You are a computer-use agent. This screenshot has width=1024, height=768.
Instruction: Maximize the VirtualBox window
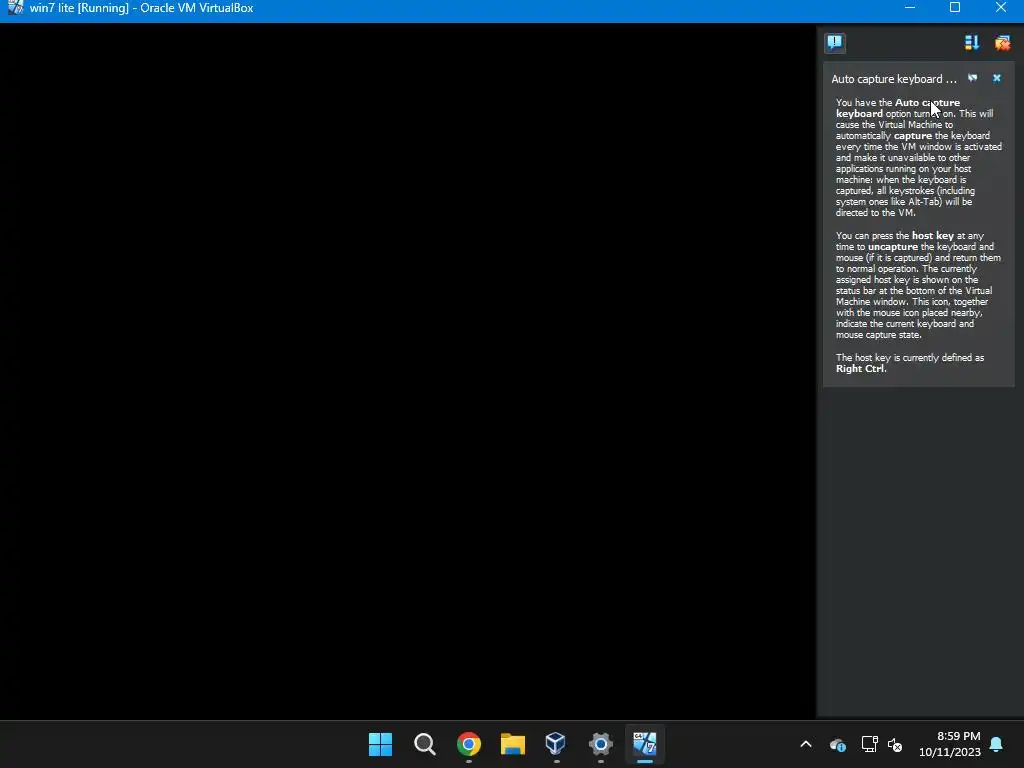(955, 7)
